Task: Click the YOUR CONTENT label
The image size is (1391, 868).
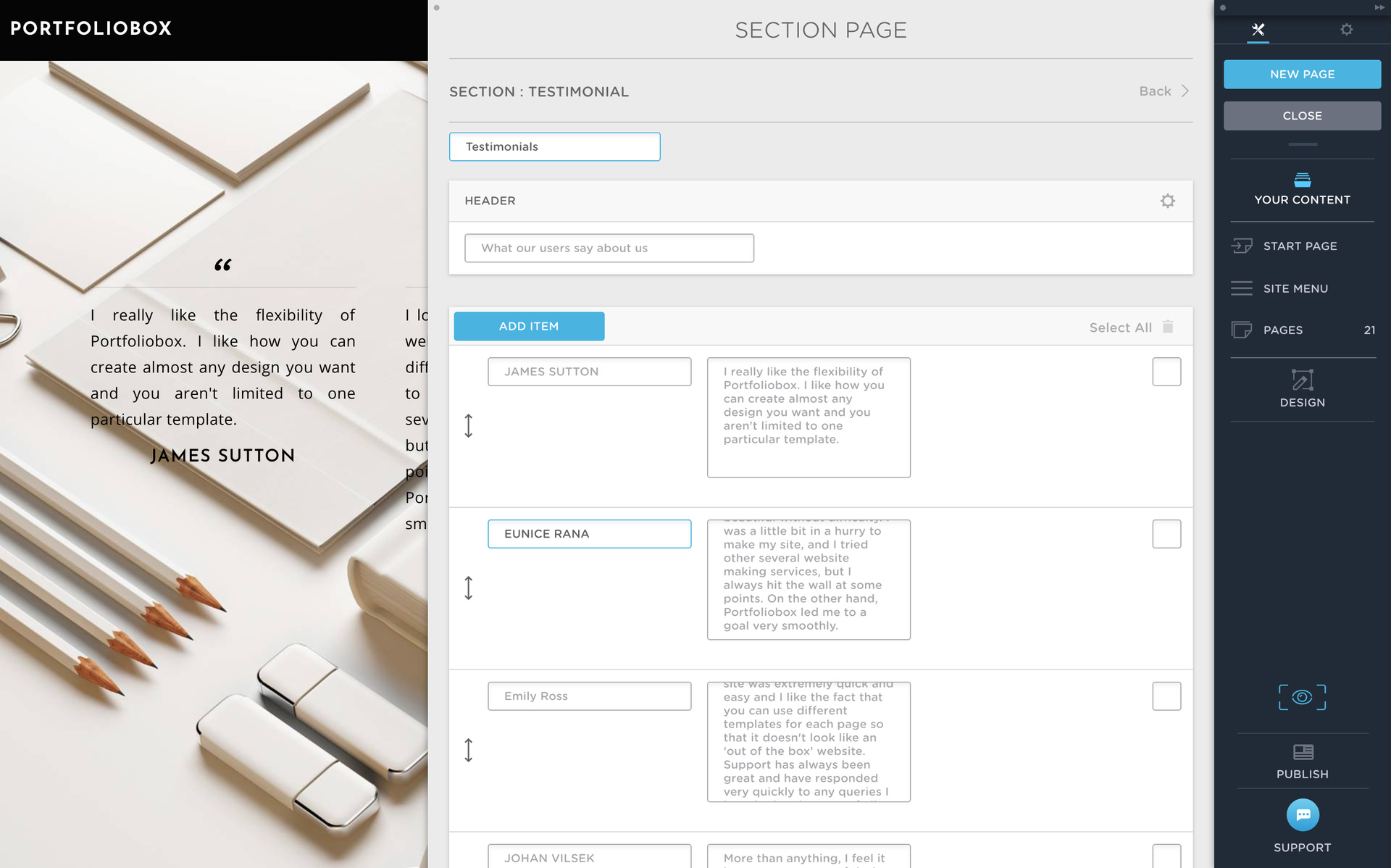Action: (x=1302, y=199)
